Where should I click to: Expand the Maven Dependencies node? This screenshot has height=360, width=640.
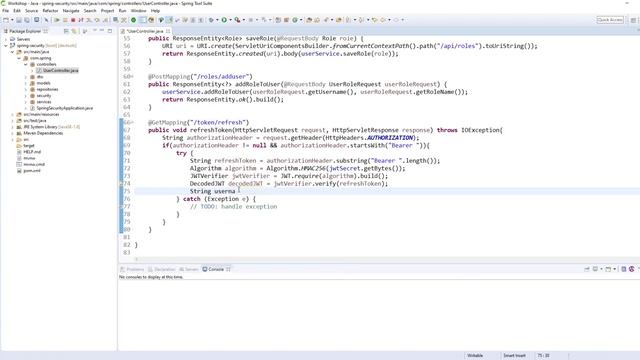pos(13,133)
